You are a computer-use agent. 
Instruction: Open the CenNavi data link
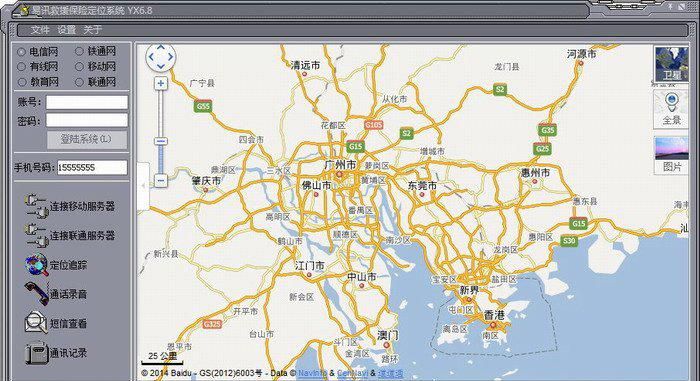point(353,373)
